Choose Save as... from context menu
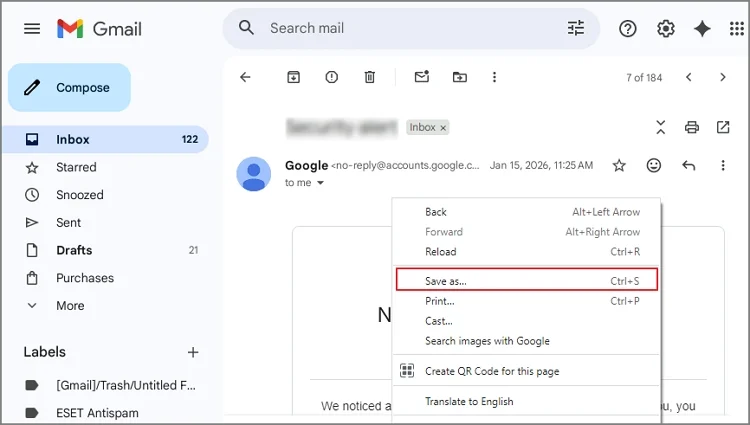This screenshot has height=425, width=750. coord(446,281)
